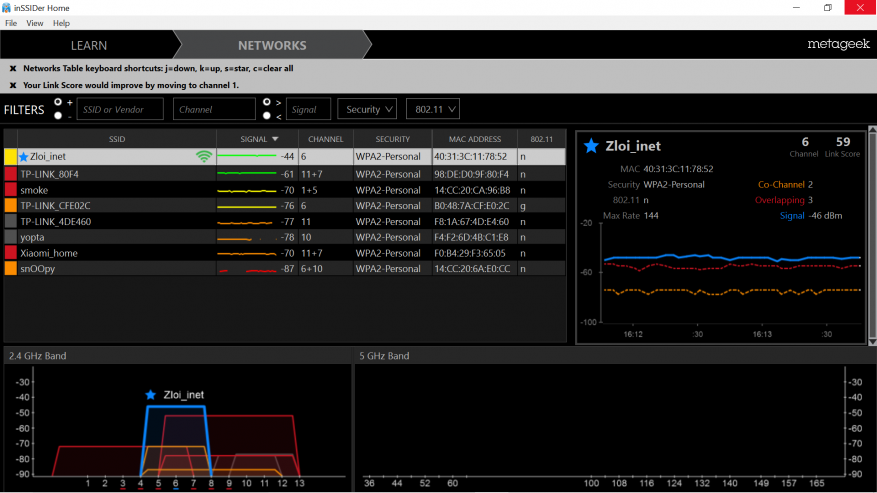Sort by the SIGNAL column arrow

coord(275,139)
